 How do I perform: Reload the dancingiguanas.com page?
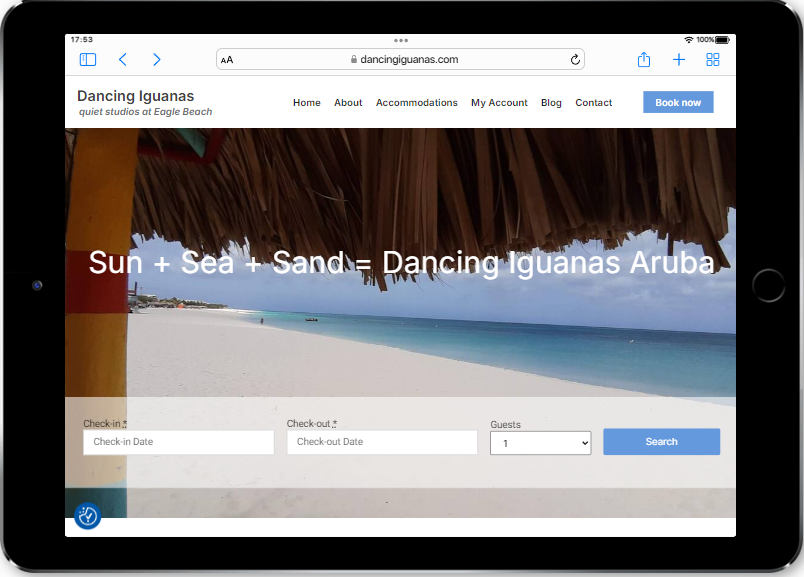[575, 59]
